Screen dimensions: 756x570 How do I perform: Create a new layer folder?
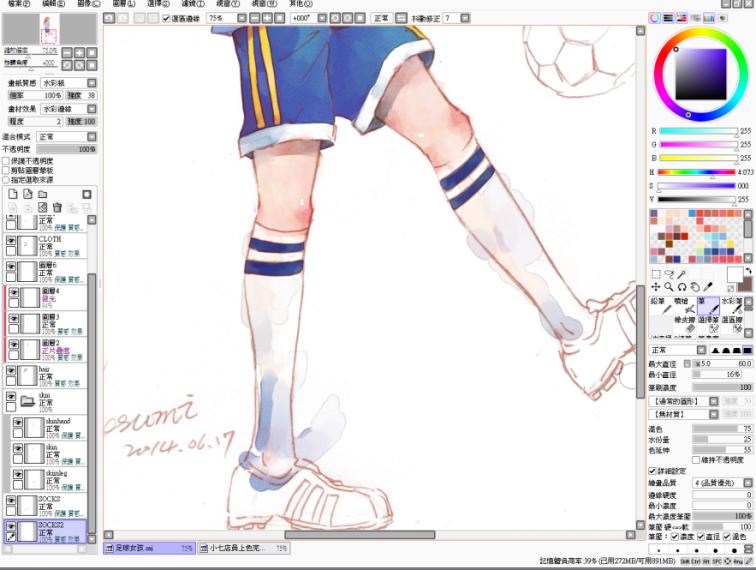43,194
